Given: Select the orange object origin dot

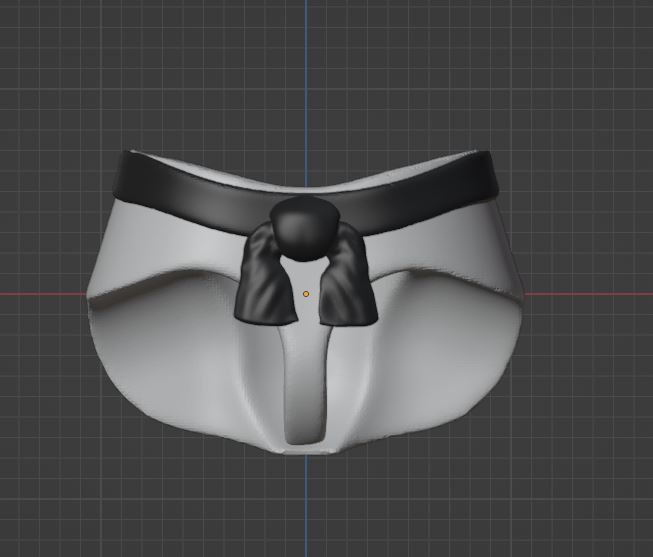Looking at the screenshot, I should (306, 294).
